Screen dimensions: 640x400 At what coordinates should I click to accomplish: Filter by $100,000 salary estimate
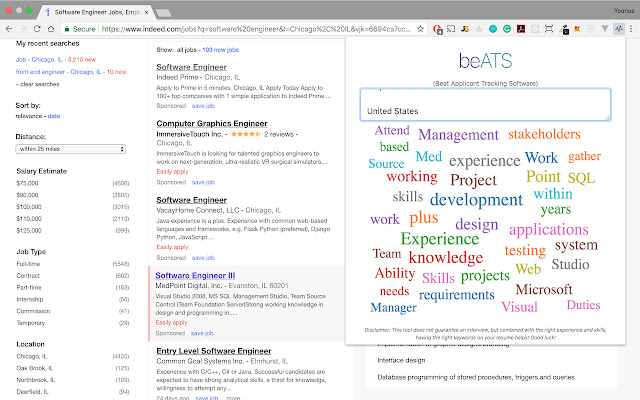coord(29,207)
